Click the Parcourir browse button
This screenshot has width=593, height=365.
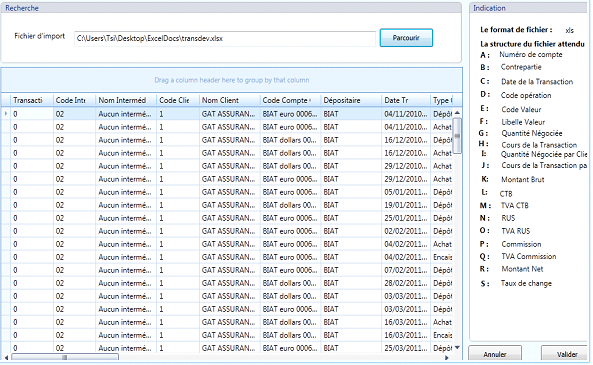(x=406, y=38)
